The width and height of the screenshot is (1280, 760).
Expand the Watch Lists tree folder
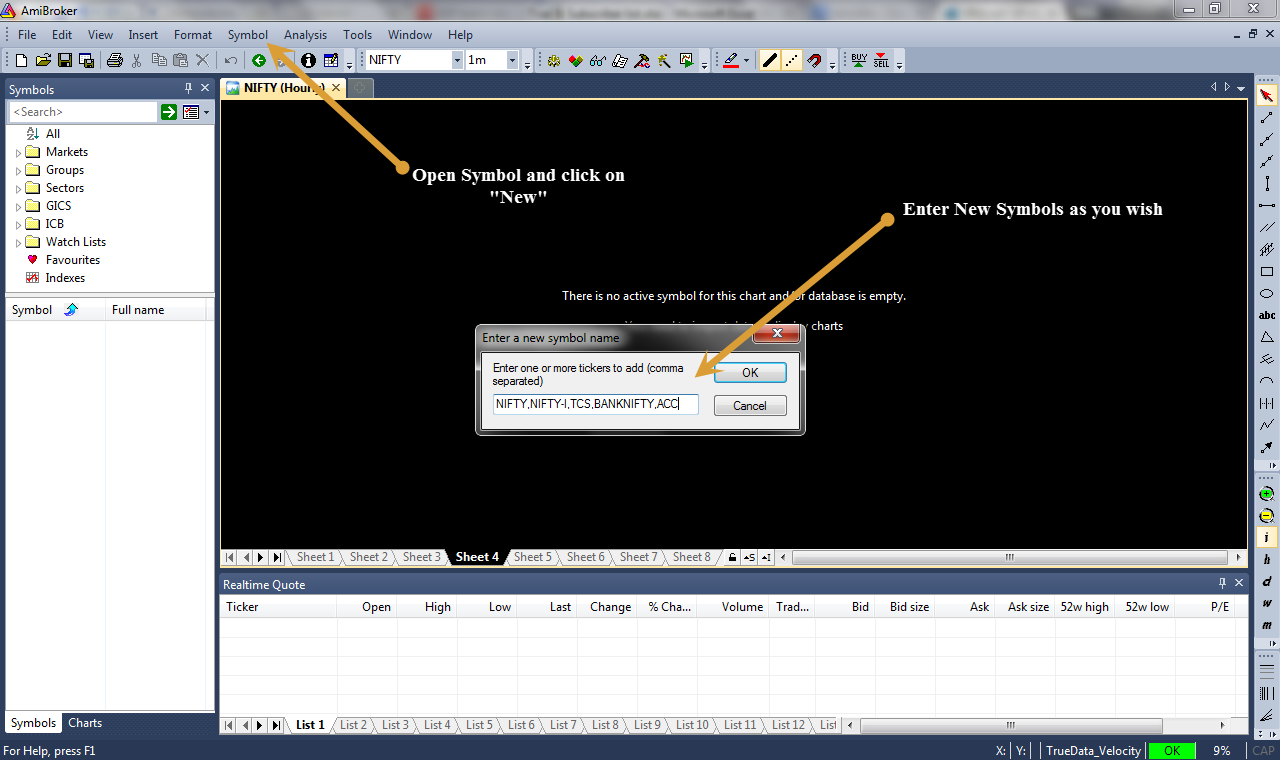[18, 242]
